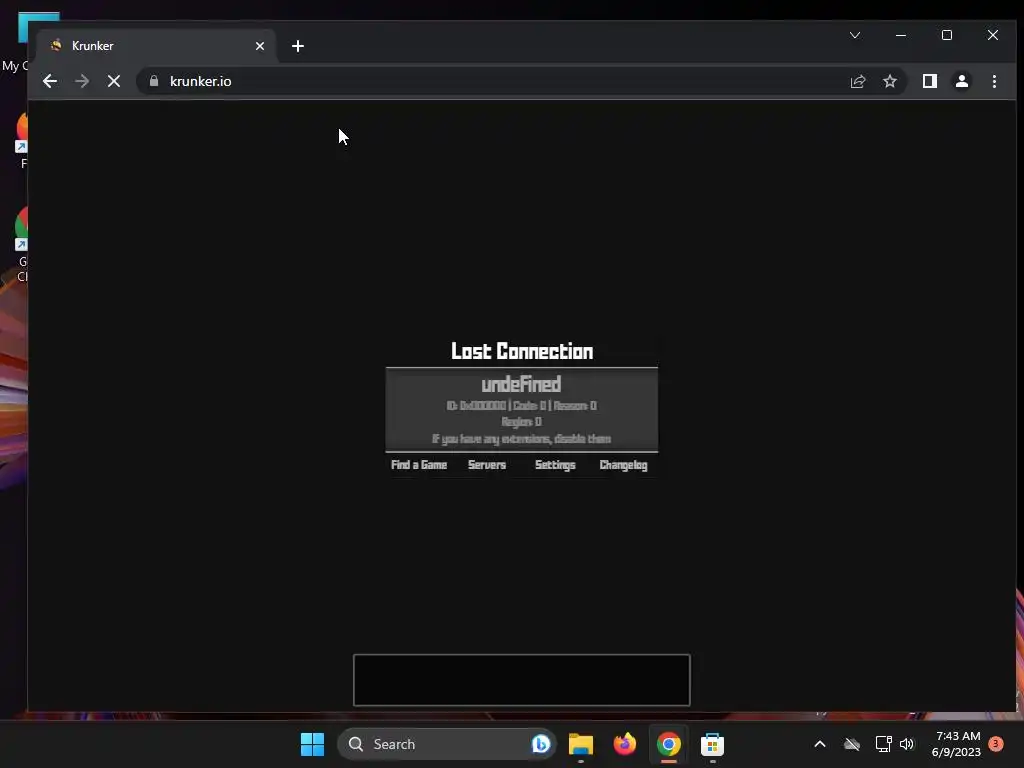Open the Chrome three-dot menu
The width and height of the screenshot is (1024, 768).
click(x=994, y=81)
